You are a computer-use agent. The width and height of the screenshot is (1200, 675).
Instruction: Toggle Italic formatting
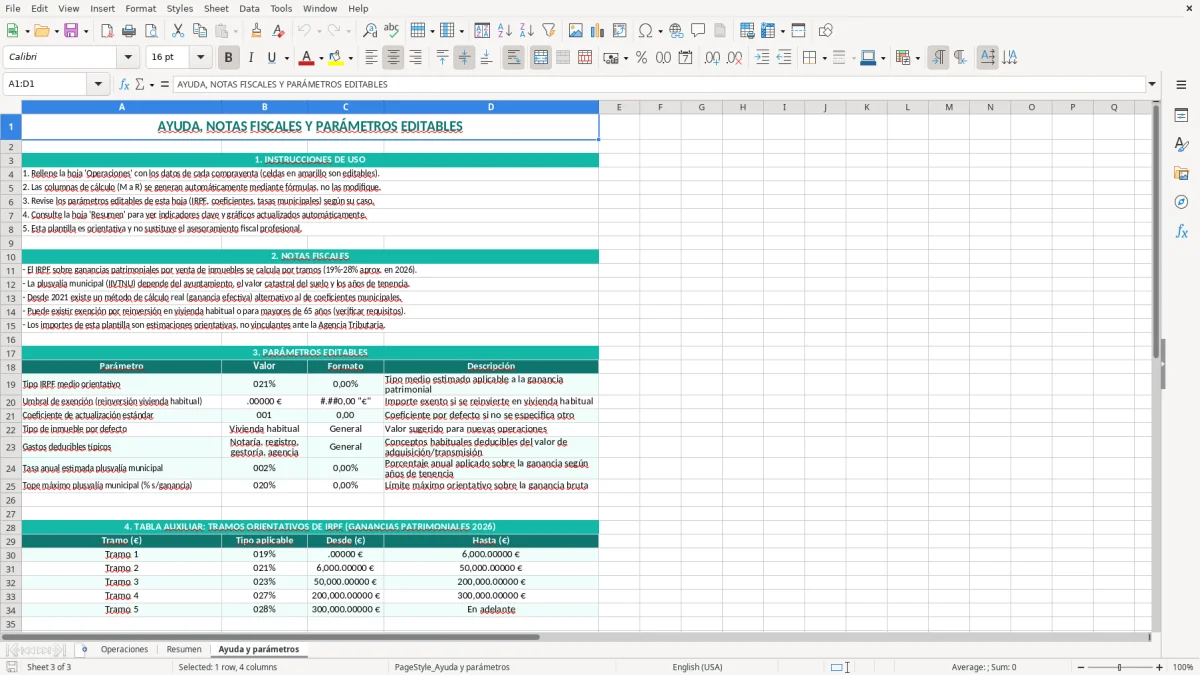click(250, 58)
